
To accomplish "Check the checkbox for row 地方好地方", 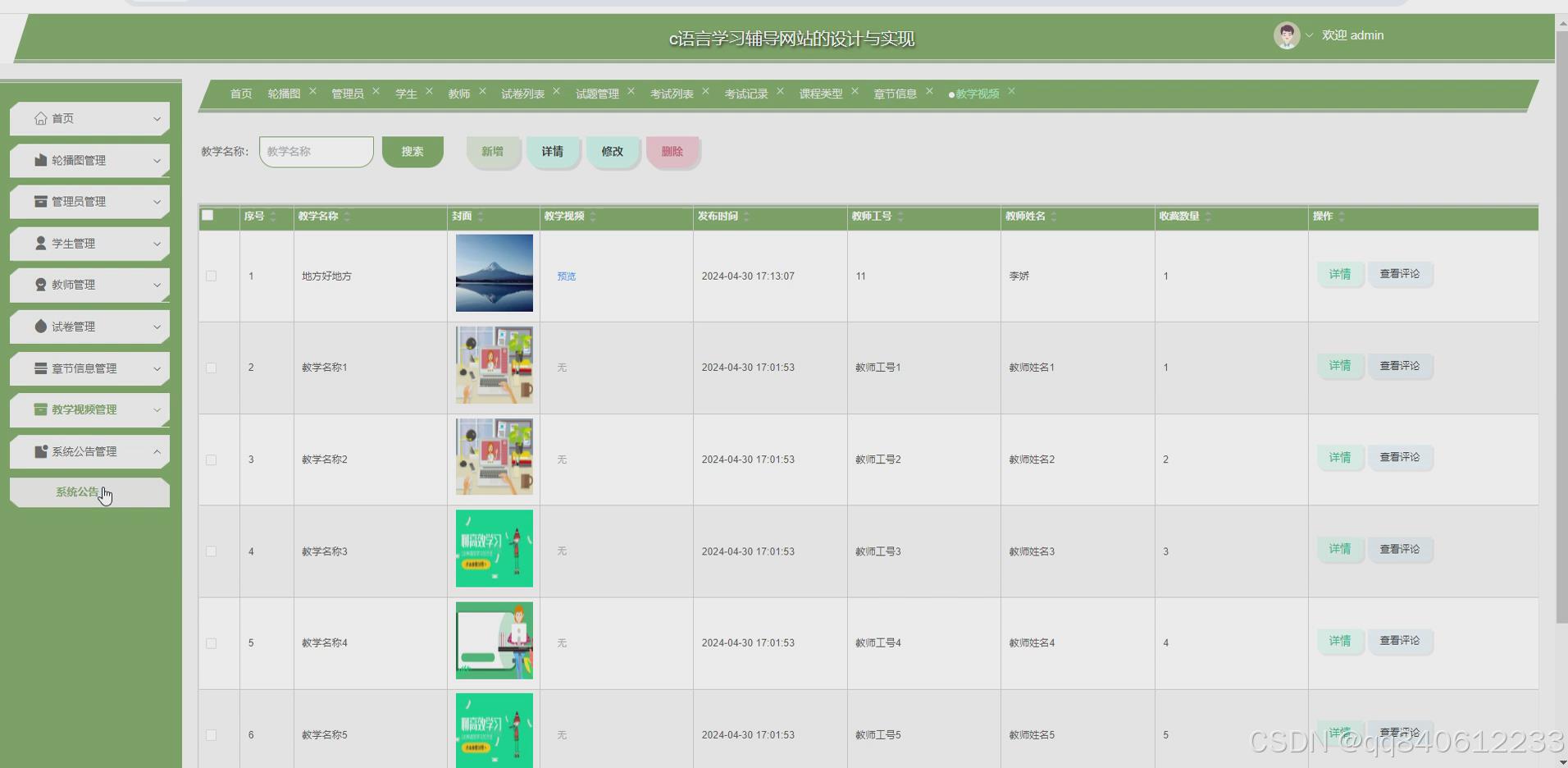I will [x=211, y=276].
